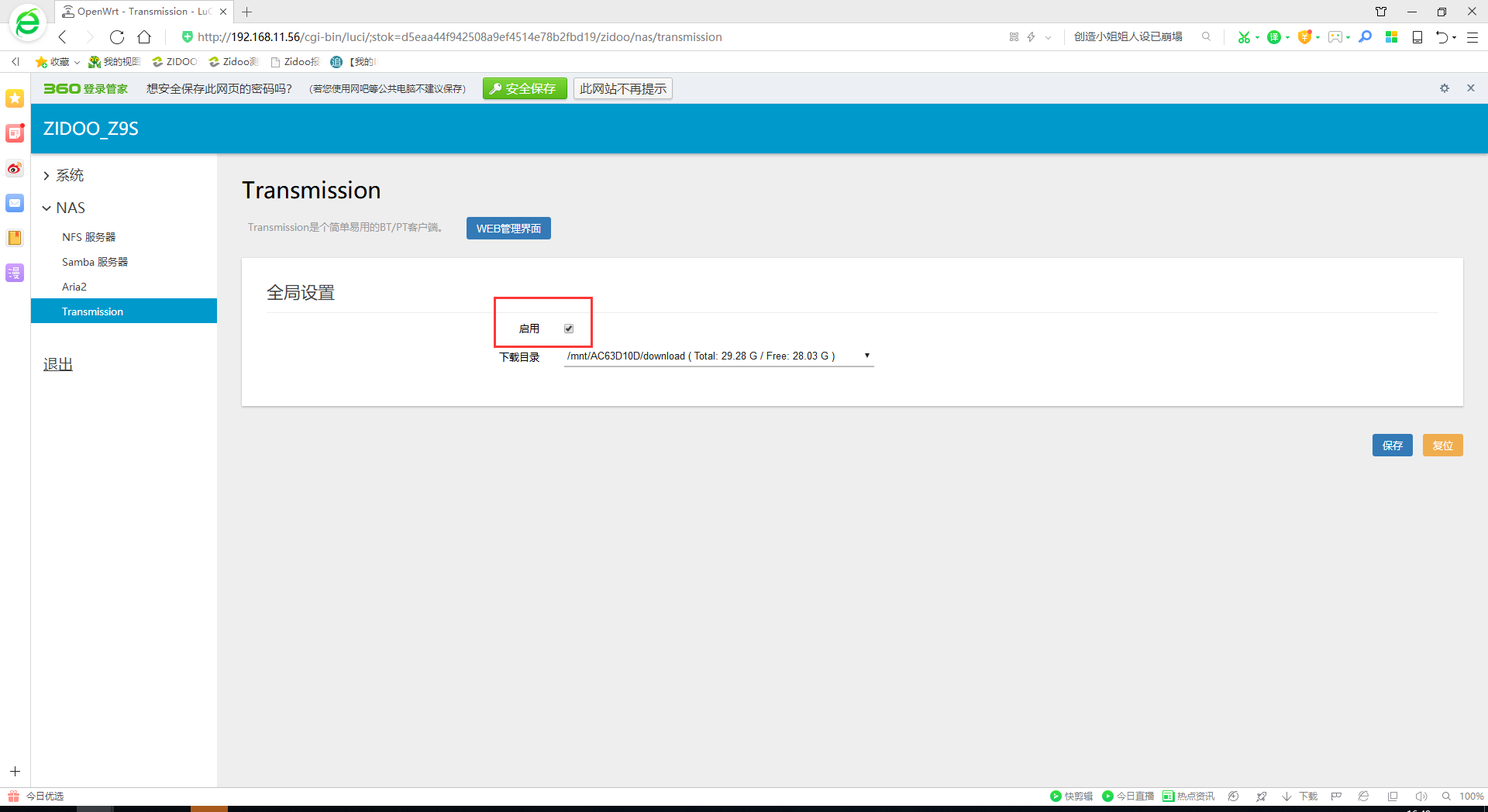
Task: Click the 退出 logout link
Action: coord(58,364)
